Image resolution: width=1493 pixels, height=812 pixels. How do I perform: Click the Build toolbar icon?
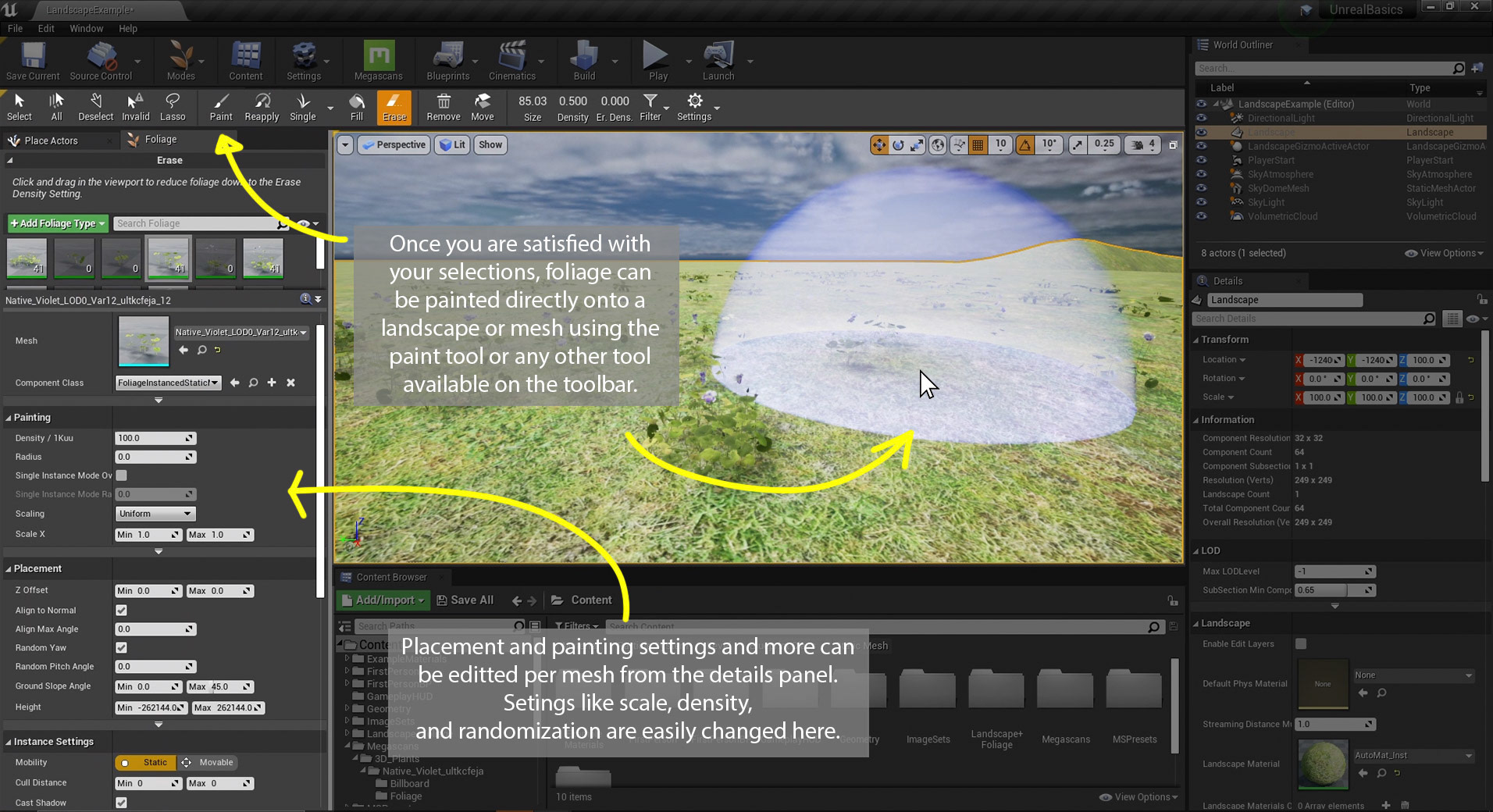(584, 61)
